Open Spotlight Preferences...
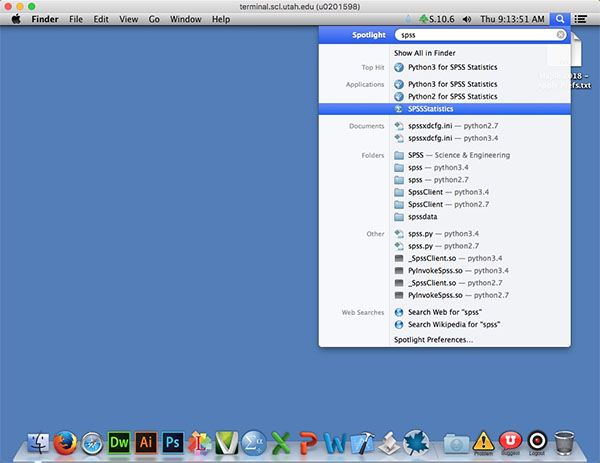This screenshot has height=463, width=600. pyautogui.click(x=434, y=340)
